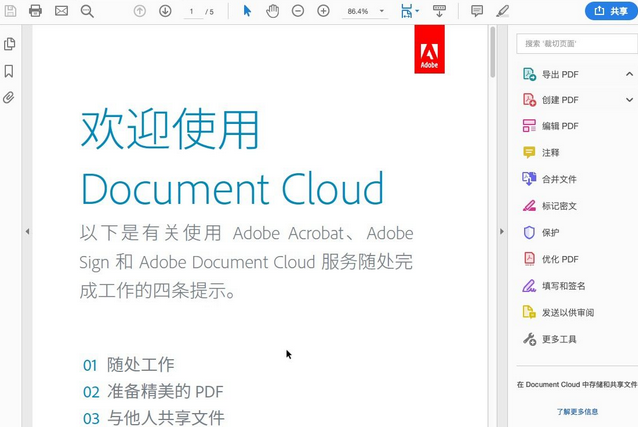This screenshot has width=638, height=427.
Task: Open bookmarks panel
Action: [9, 71]
